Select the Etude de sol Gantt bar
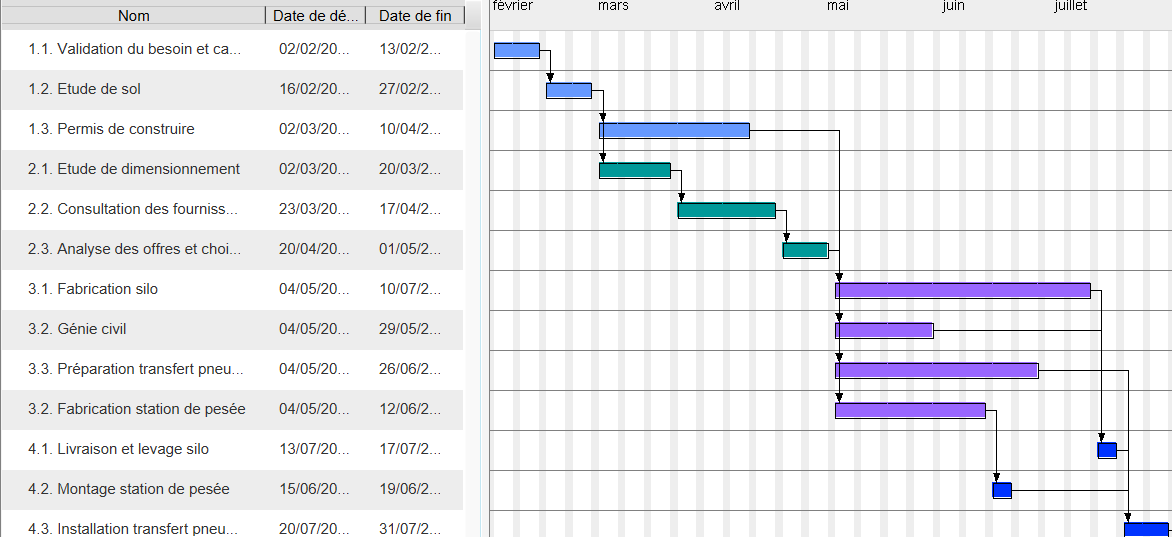1172x537 pixels. pos(569,90)
